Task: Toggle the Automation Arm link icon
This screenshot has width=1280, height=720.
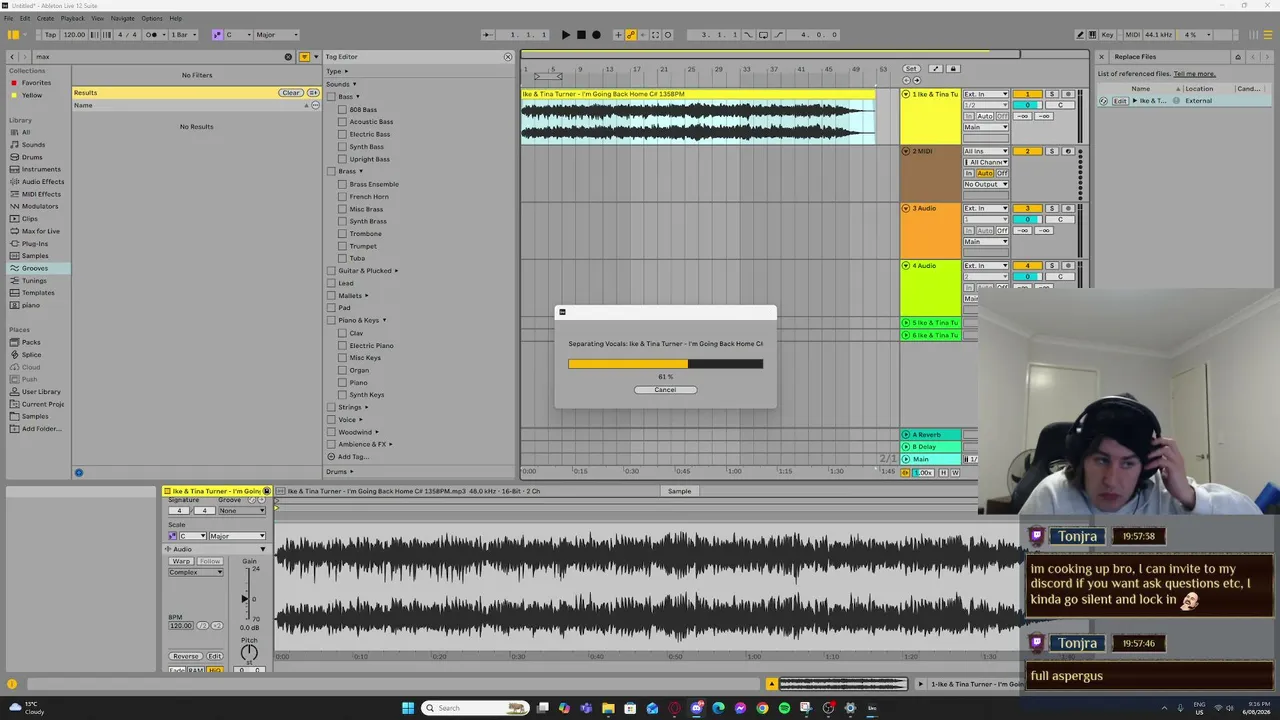Action: point(631,35)
